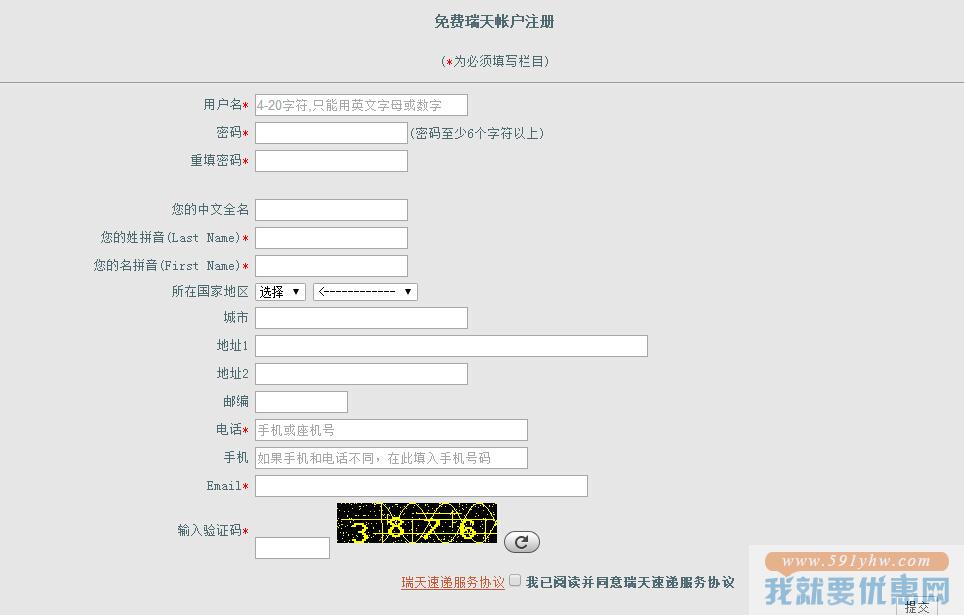Viewport: 964px width, 615px height.
Task: Open the region dropdown with dashes
Action: (365, 292)
